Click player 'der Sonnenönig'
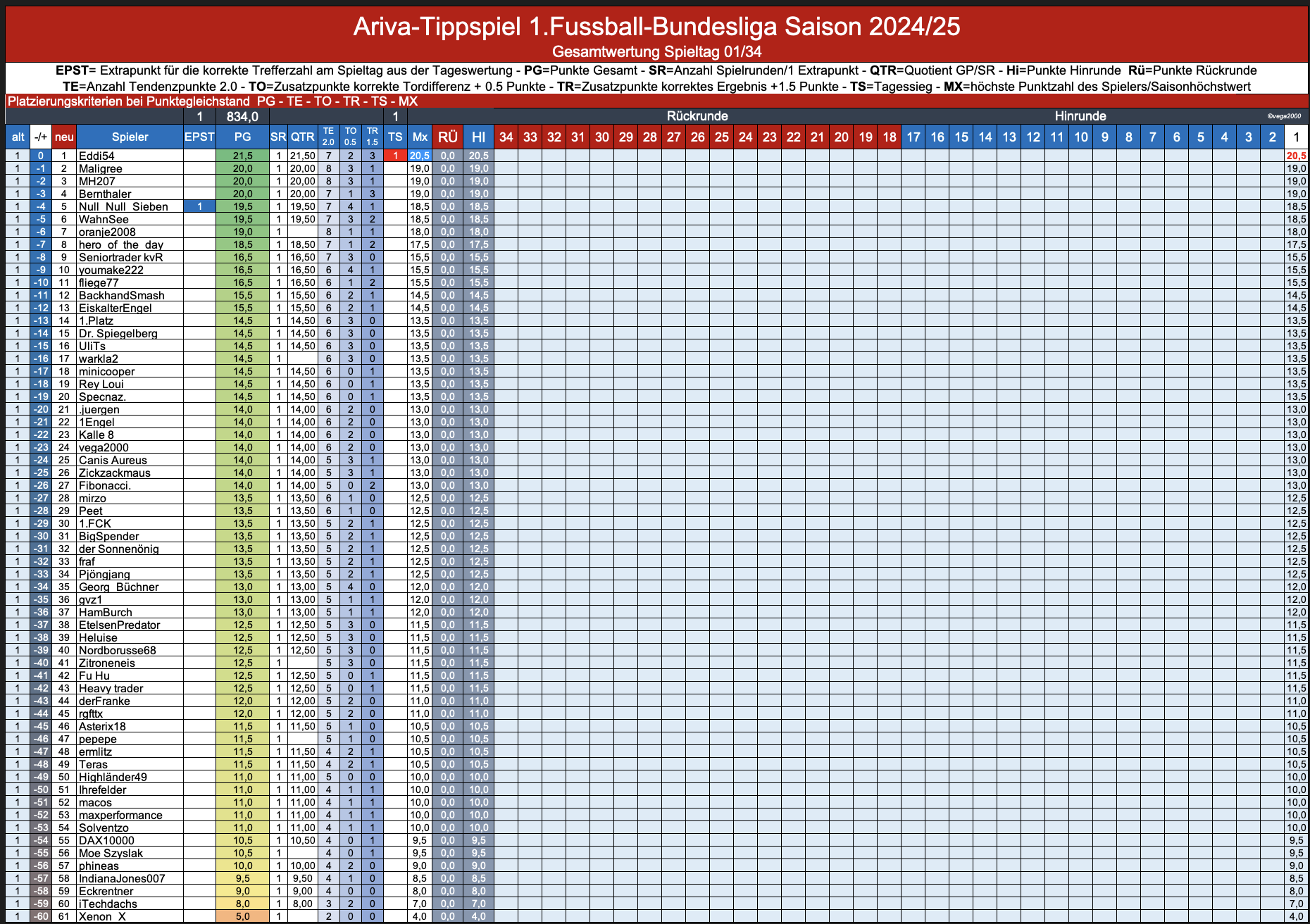The height and width of the screenshot is (924, 1310). coord(119,549)
